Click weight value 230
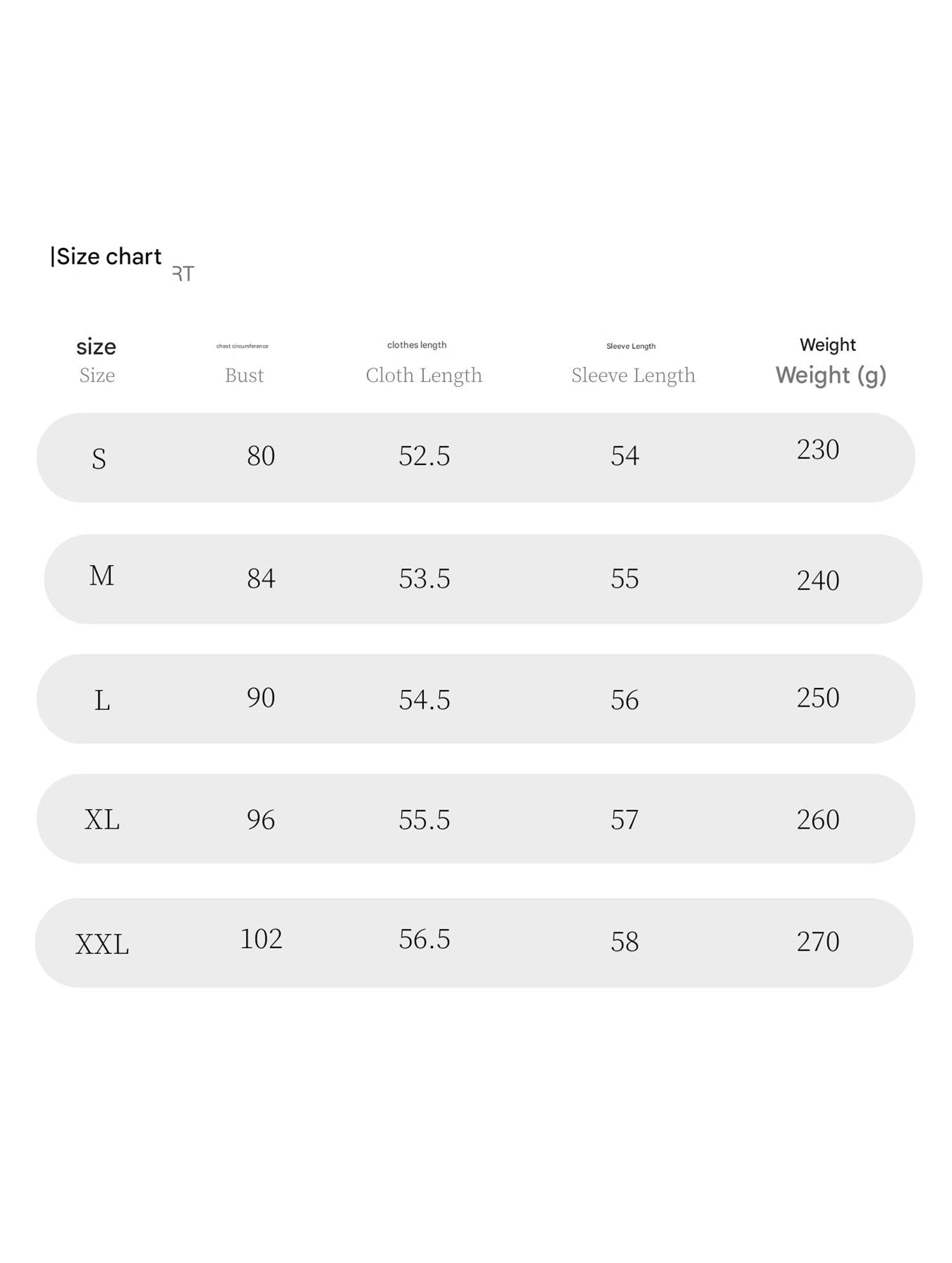 point(818,450)
